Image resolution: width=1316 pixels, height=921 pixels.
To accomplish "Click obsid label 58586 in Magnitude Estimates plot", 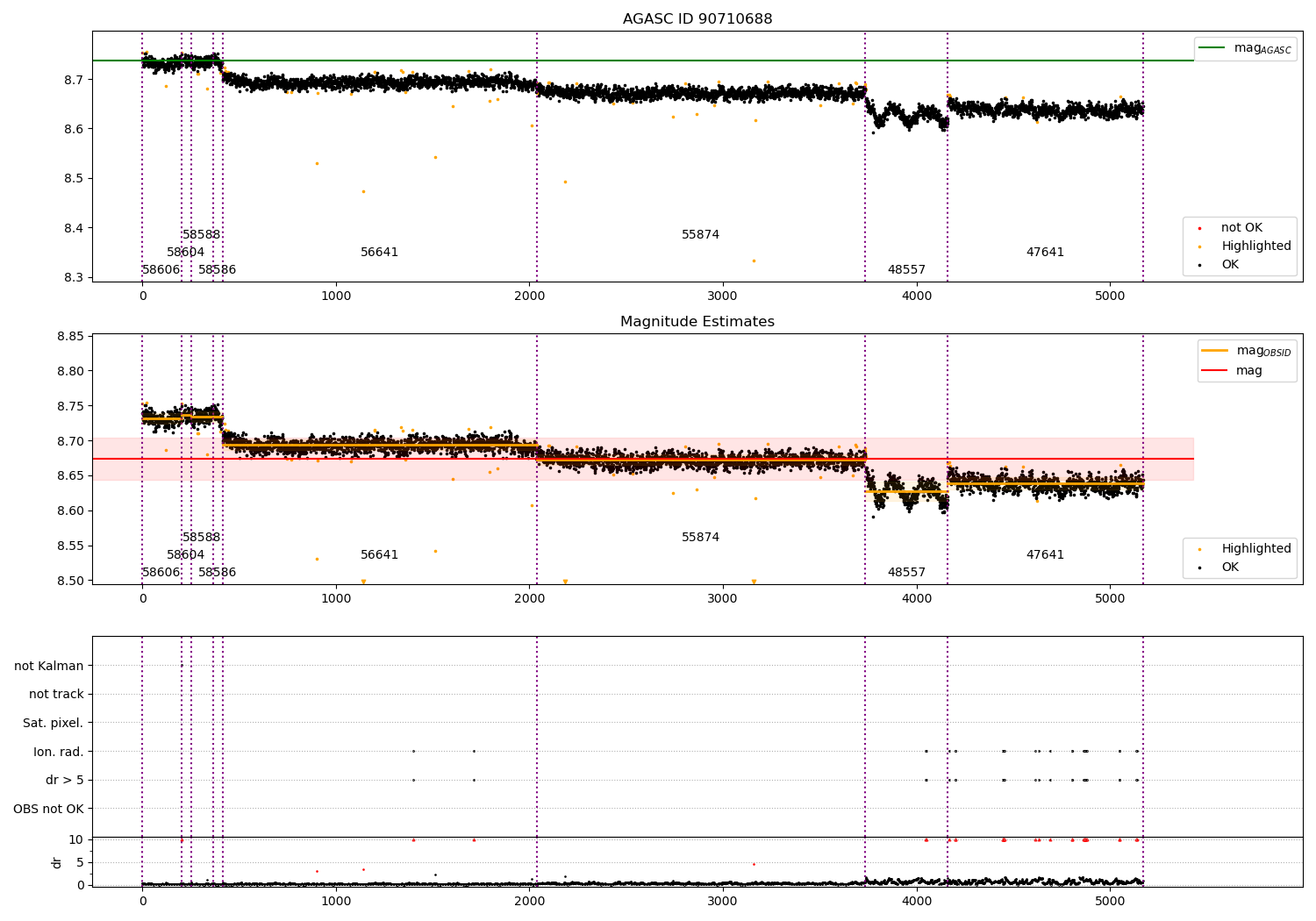I will [218, 573].
